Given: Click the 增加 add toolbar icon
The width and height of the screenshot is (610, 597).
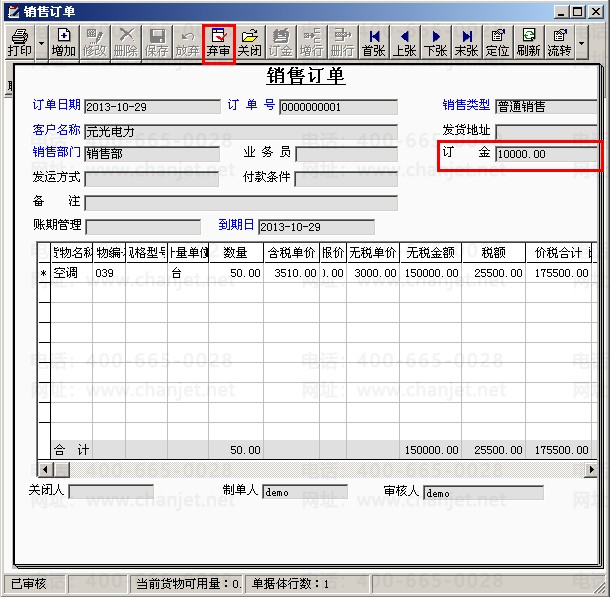Looking at the screenshot, I should pyautogui.click(x=64, y=42).
